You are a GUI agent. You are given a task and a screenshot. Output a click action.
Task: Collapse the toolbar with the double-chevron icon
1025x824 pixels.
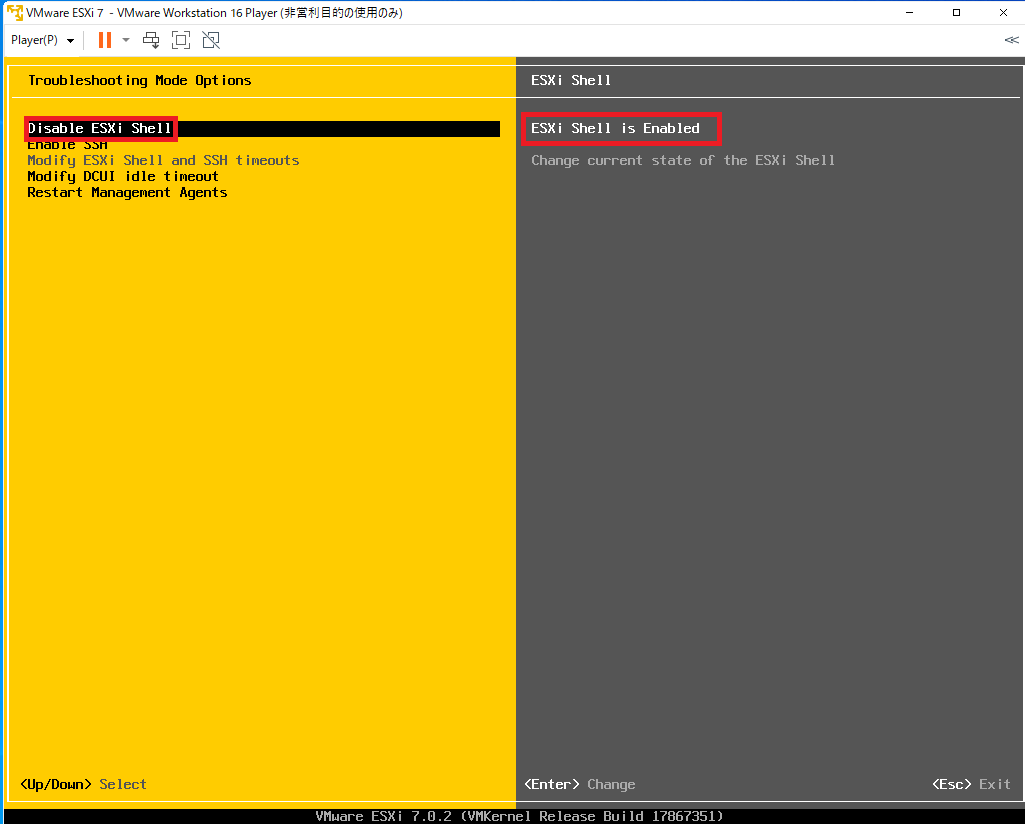1011,41
